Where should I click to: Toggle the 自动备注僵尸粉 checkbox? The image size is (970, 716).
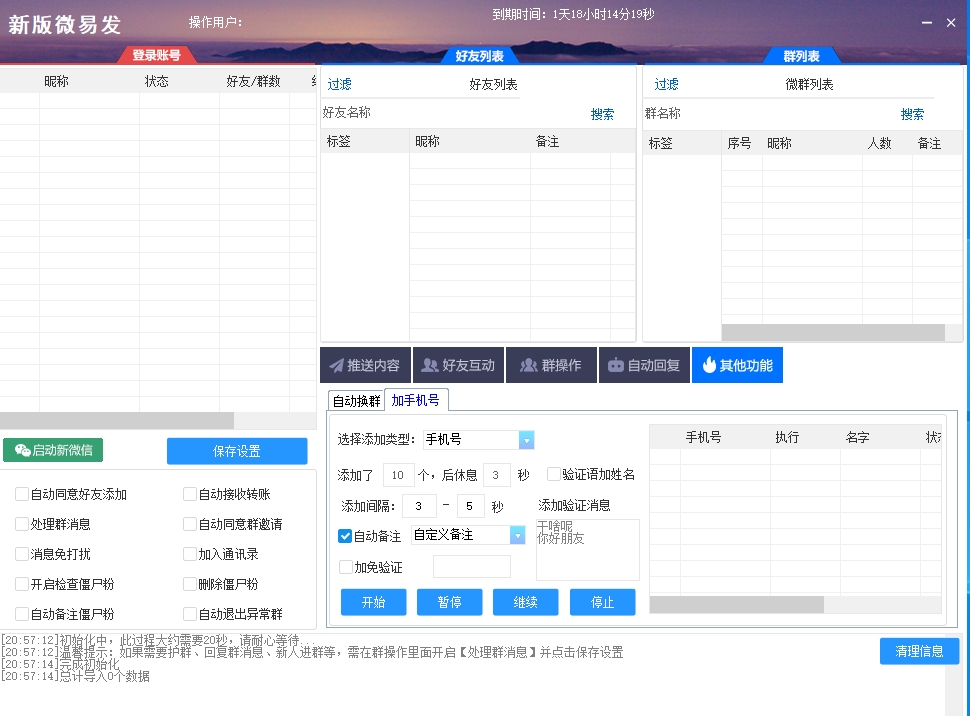click(22, 614)
